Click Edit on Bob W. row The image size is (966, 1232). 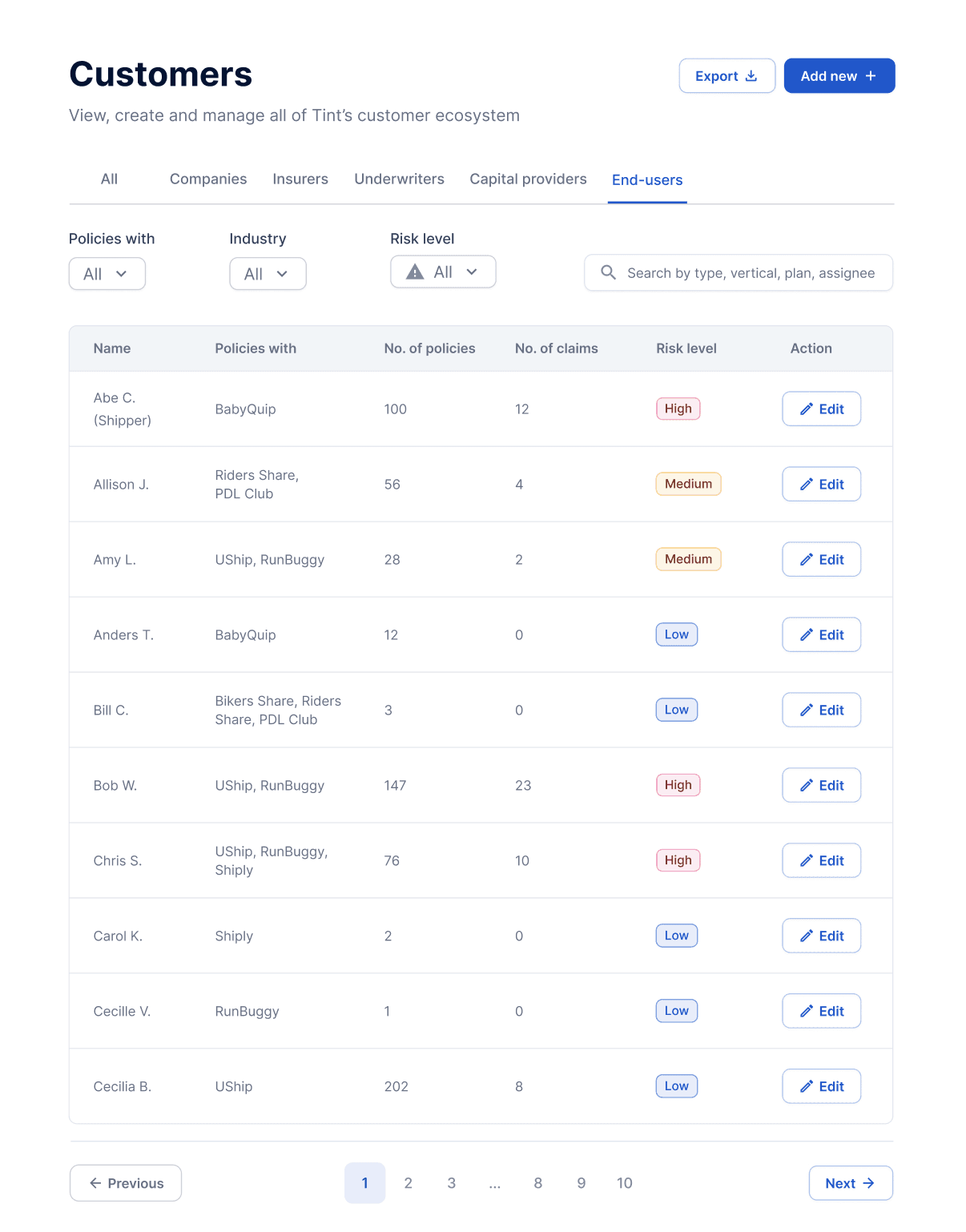[x=821, y=785]
